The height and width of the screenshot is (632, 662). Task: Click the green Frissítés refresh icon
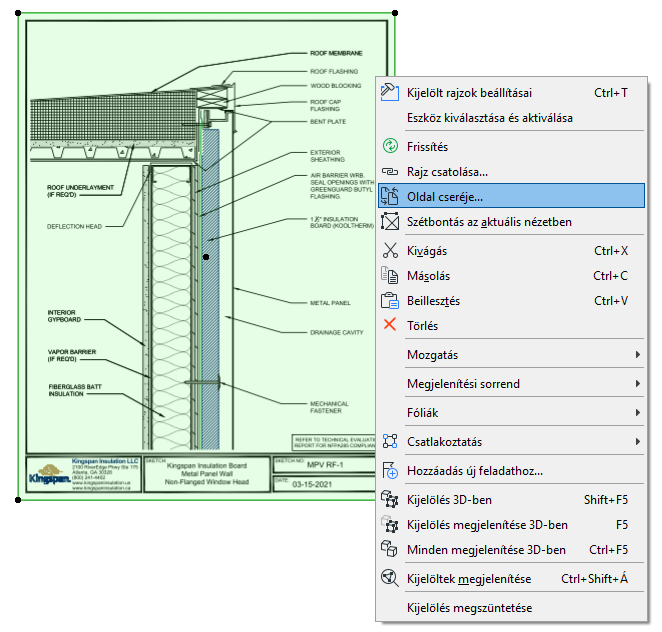tap(390, 147)
